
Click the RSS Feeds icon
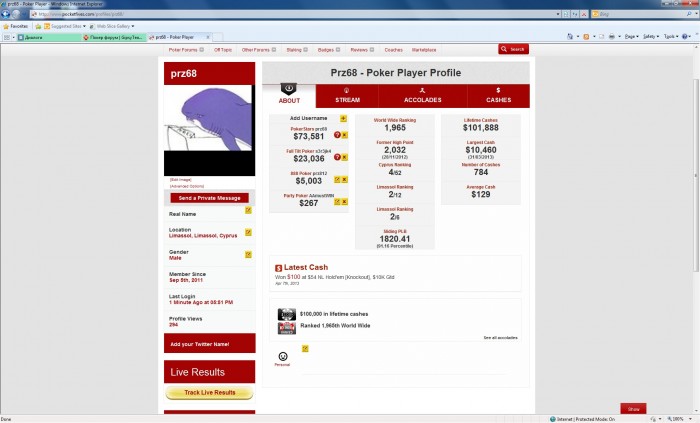586,37
